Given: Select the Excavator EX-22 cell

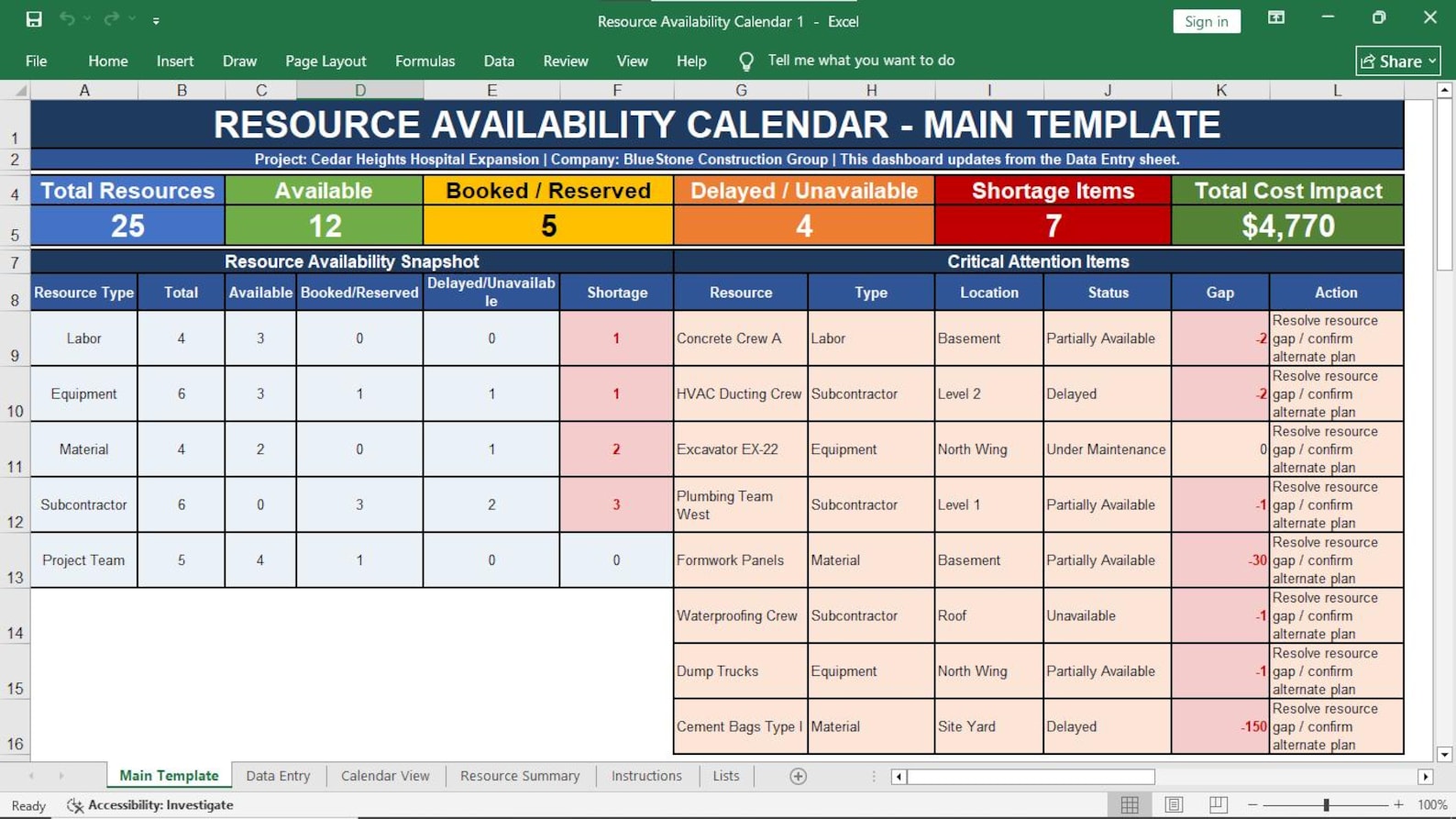Looking at the screenshot, I should pyautogui.click(x=741, y=449).
